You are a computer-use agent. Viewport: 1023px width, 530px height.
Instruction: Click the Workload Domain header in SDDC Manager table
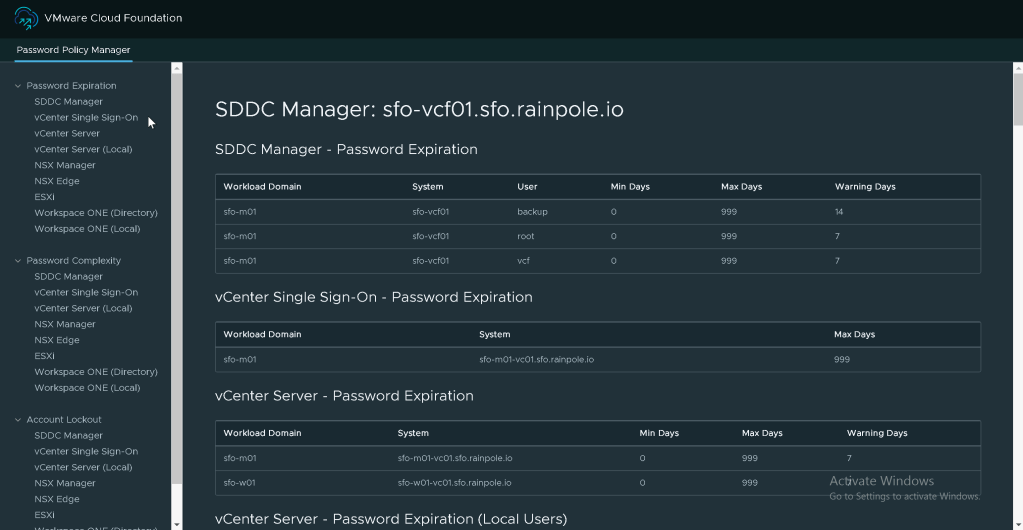click(x=262, y=187)
